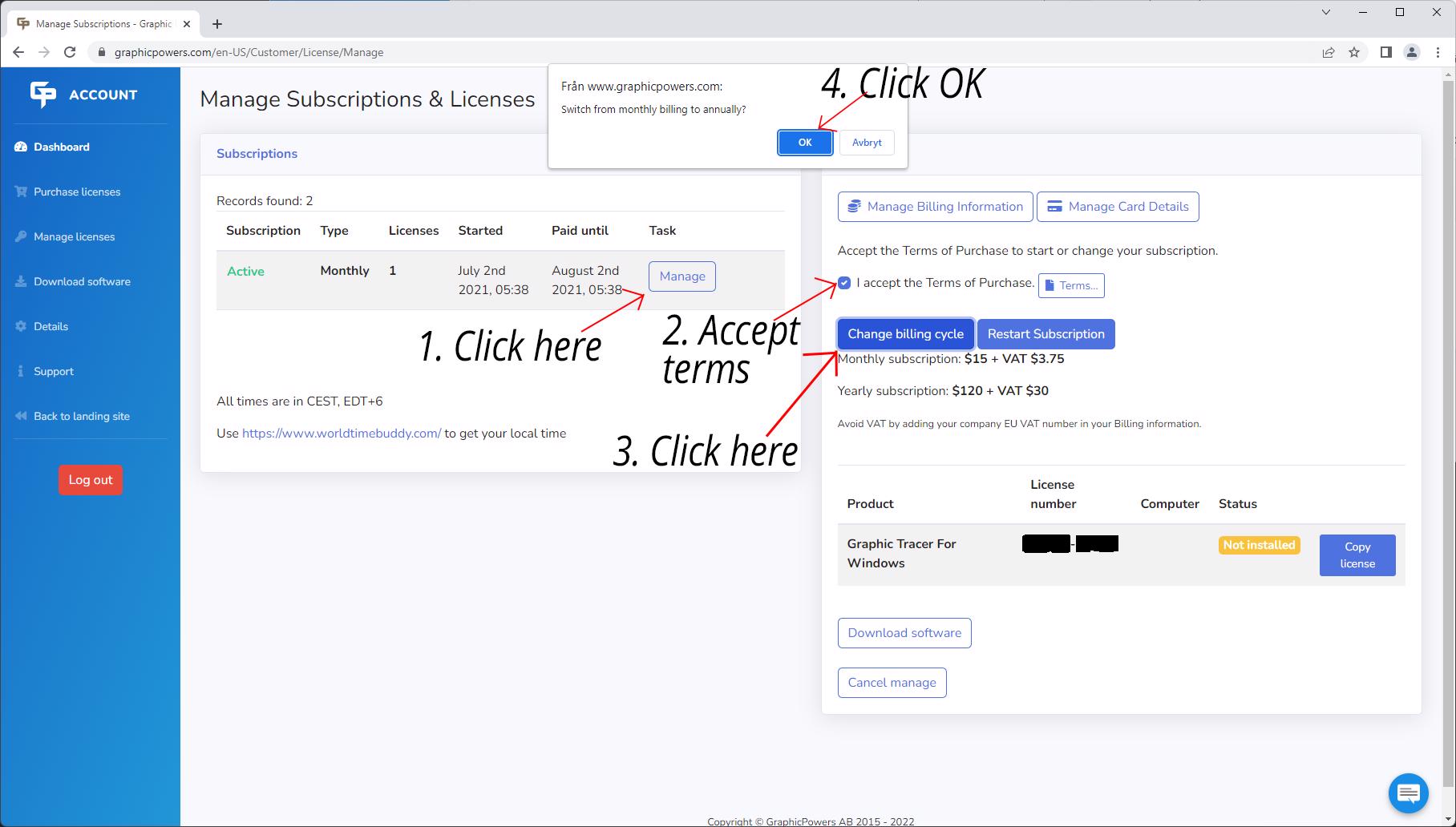1456x827 pixels.
Task: Click the site lock icon in the address bar
Action: 101,52
